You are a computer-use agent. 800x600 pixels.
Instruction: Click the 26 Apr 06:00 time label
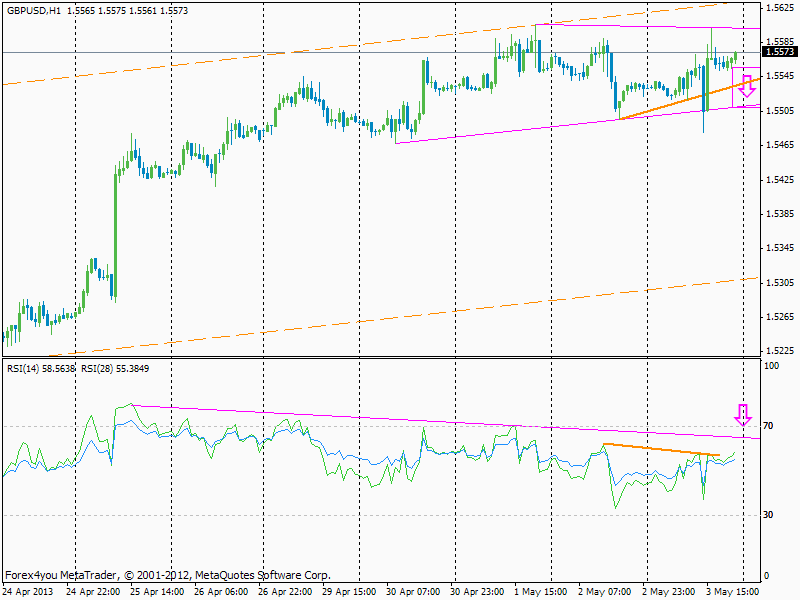[221, 592]
